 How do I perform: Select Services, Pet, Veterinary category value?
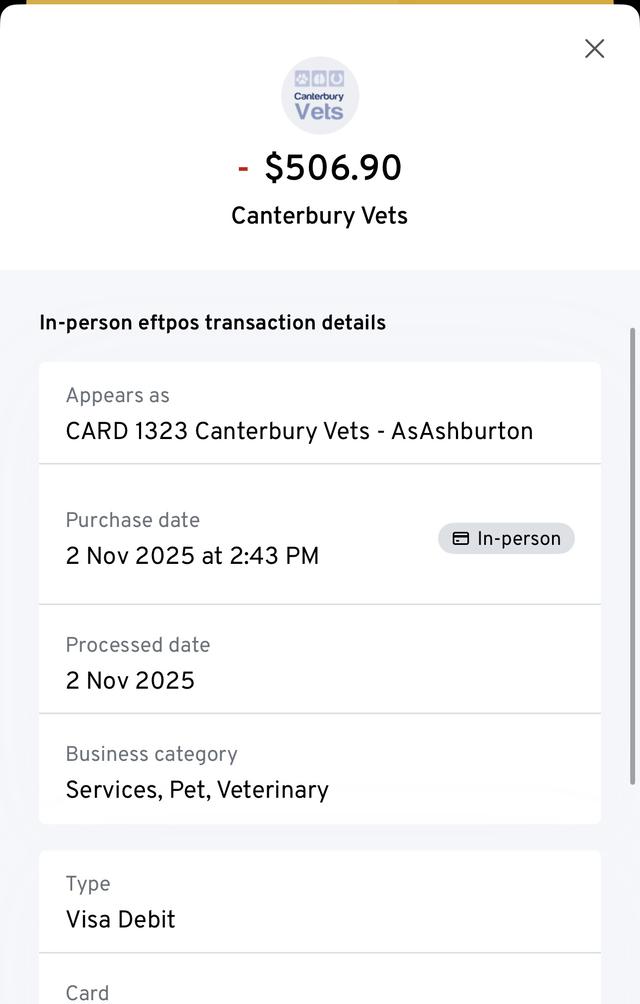197,790
